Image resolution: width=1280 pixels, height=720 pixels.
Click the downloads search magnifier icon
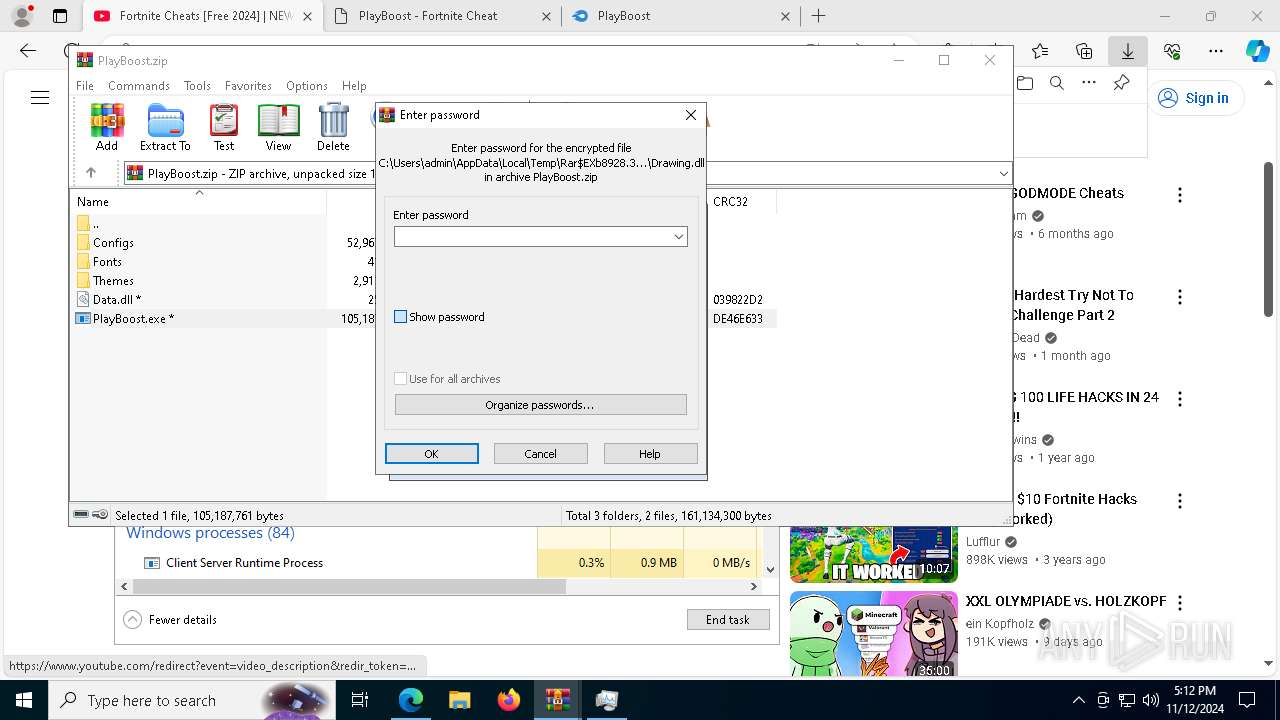pyautogui.click(x=1057, y=83)
